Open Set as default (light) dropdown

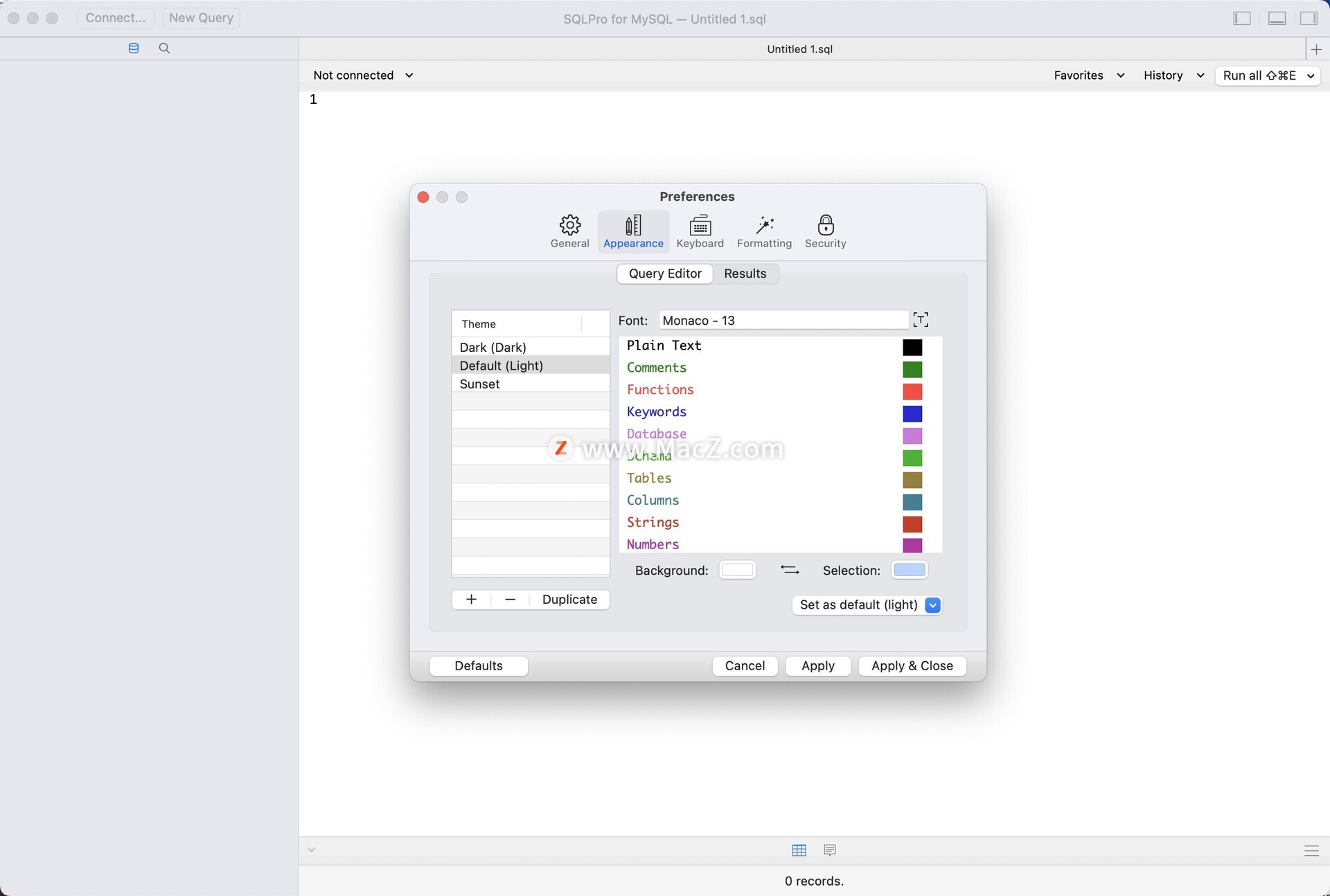[867, 604]
